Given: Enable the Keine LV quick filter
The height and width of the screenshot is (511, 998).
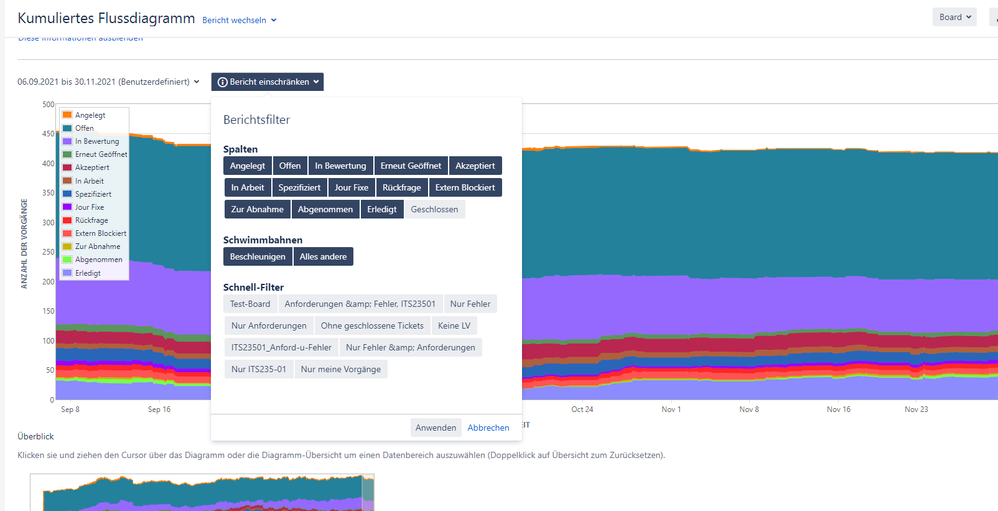Looking at the screenshot, I should click(454, 326).
